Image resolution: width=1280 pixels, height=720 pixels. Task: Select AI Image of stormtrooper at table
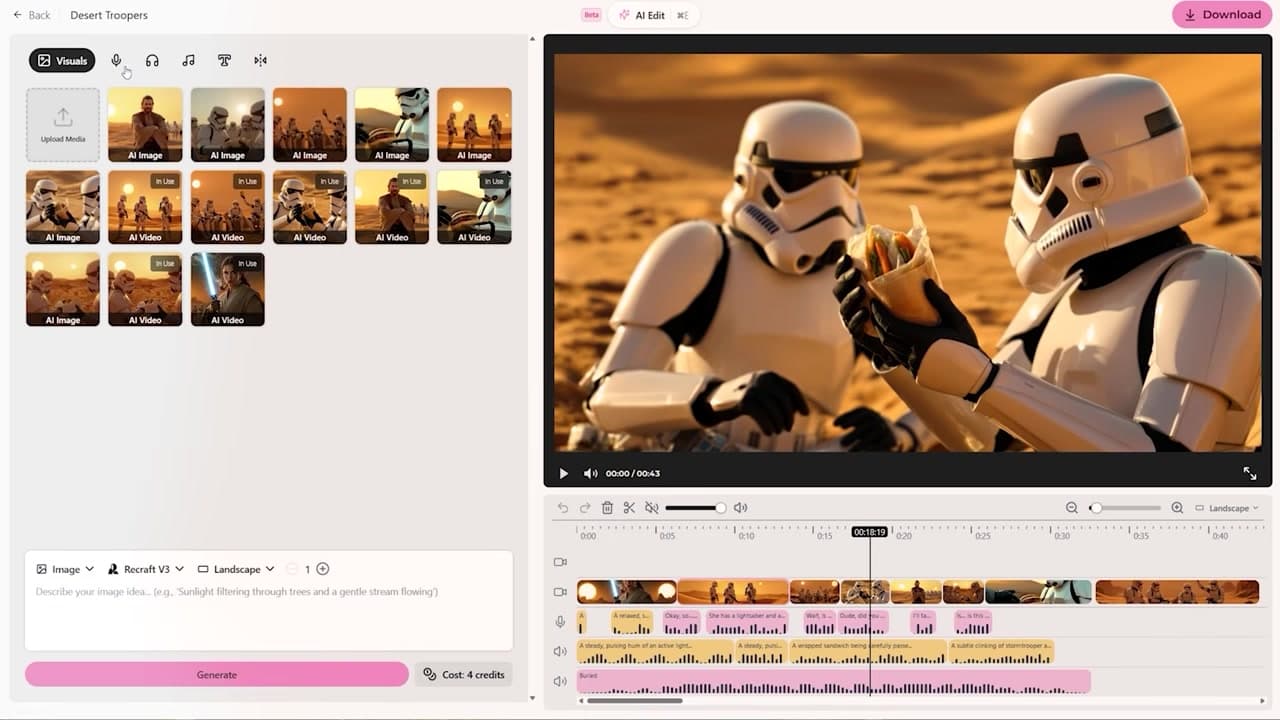point(392,125)
